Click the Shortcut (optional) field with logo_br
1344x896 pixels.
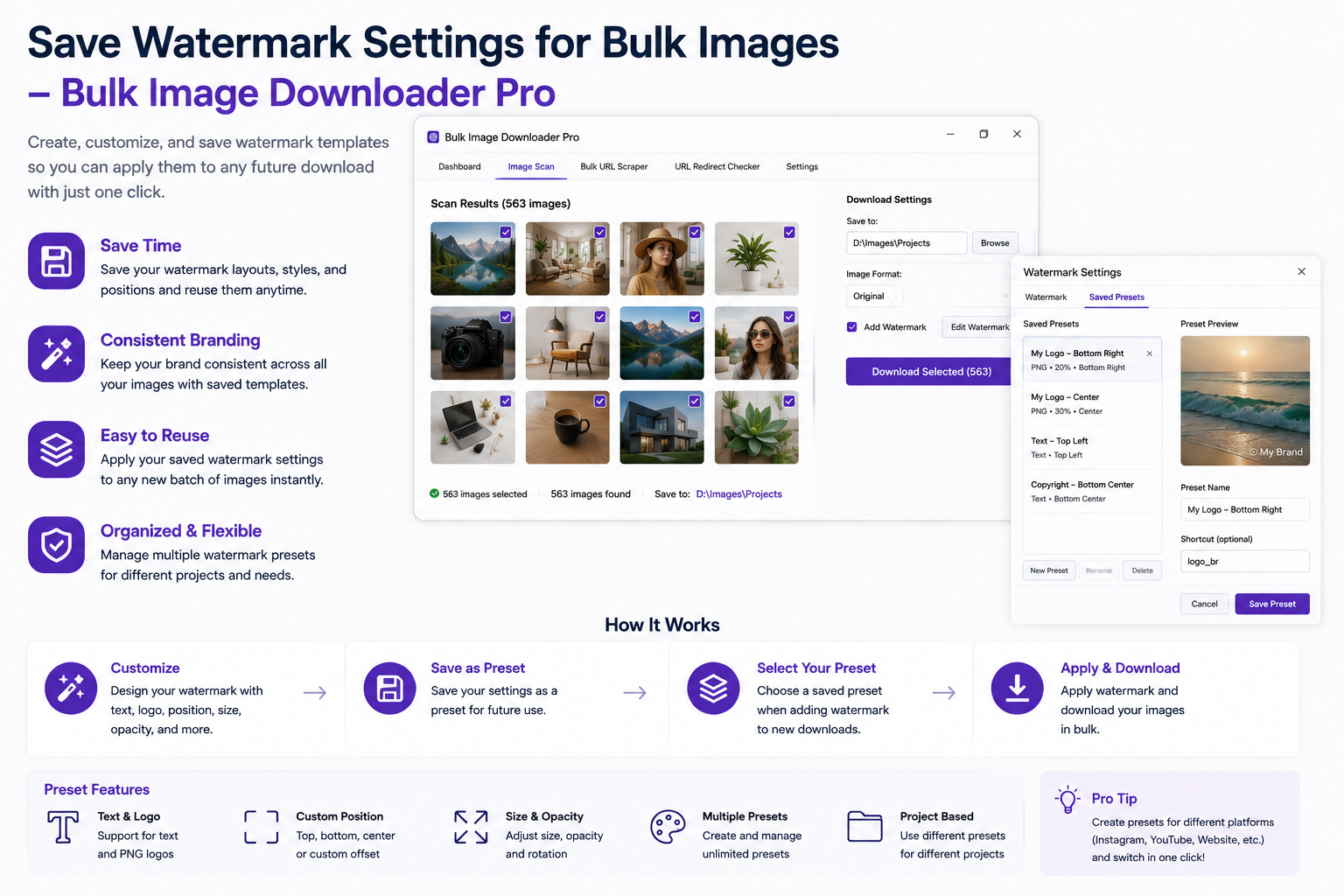[x=1245, y=562]
